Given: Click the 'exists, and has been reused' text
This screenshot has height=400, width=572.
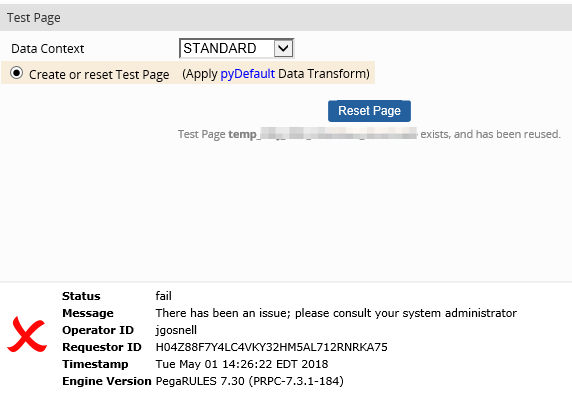Looking at the screenshot, I should (x=490, y=134).
